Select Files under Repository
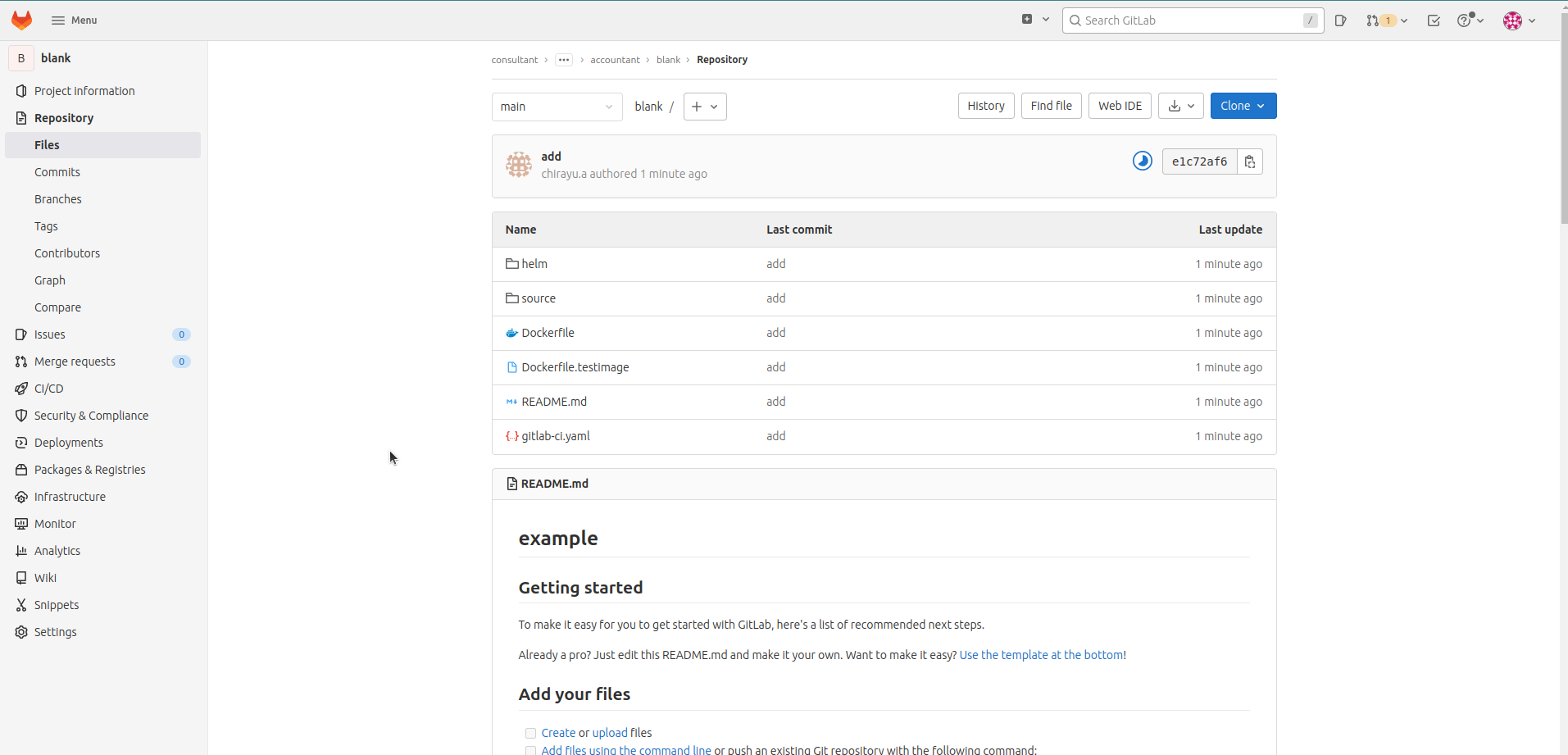The height and width of the screenshot is (755, 1568). [102, 145]
